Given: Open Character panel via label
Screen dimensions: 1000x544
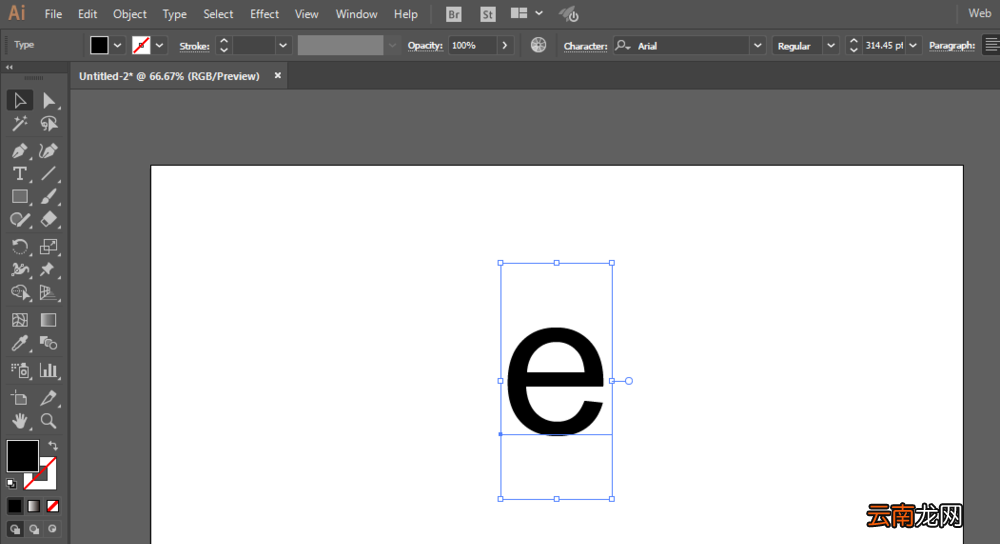Looking at the screenshot, I should (585, 46).
